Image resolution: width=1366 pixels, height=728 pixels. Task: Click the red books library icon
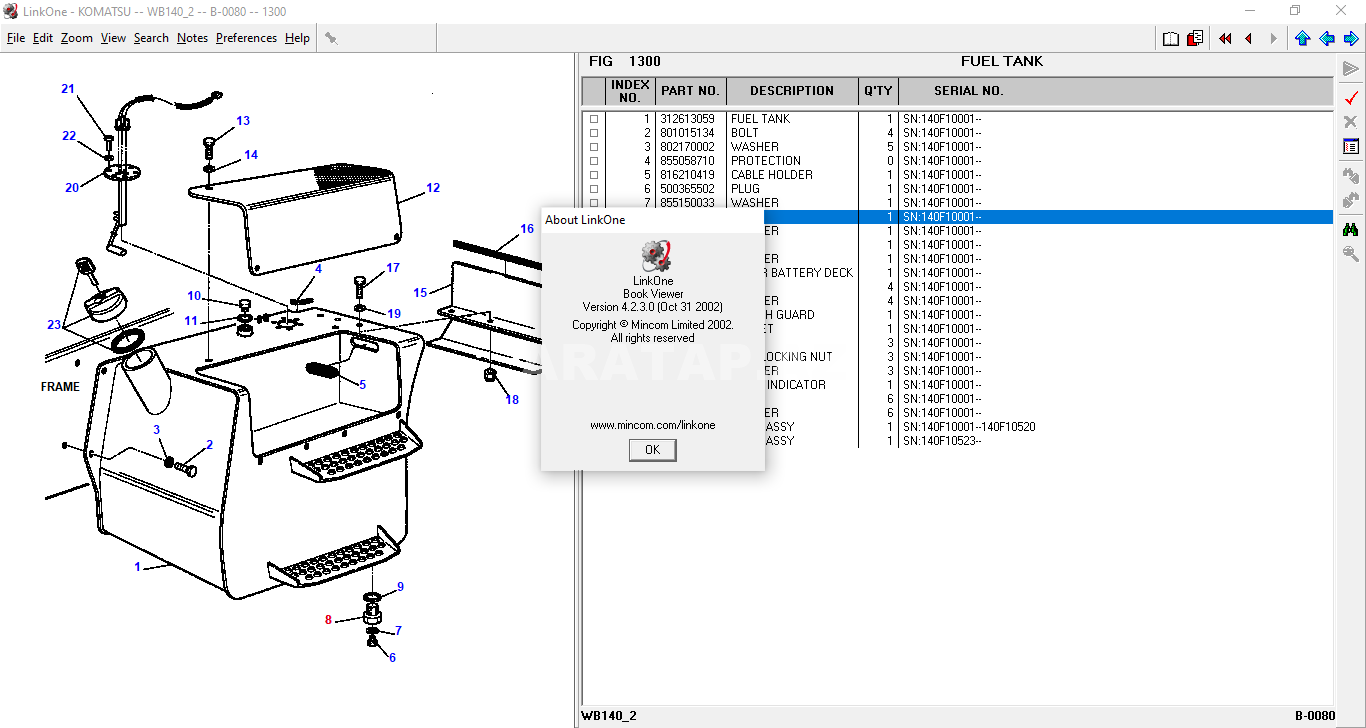[1195, 38]
